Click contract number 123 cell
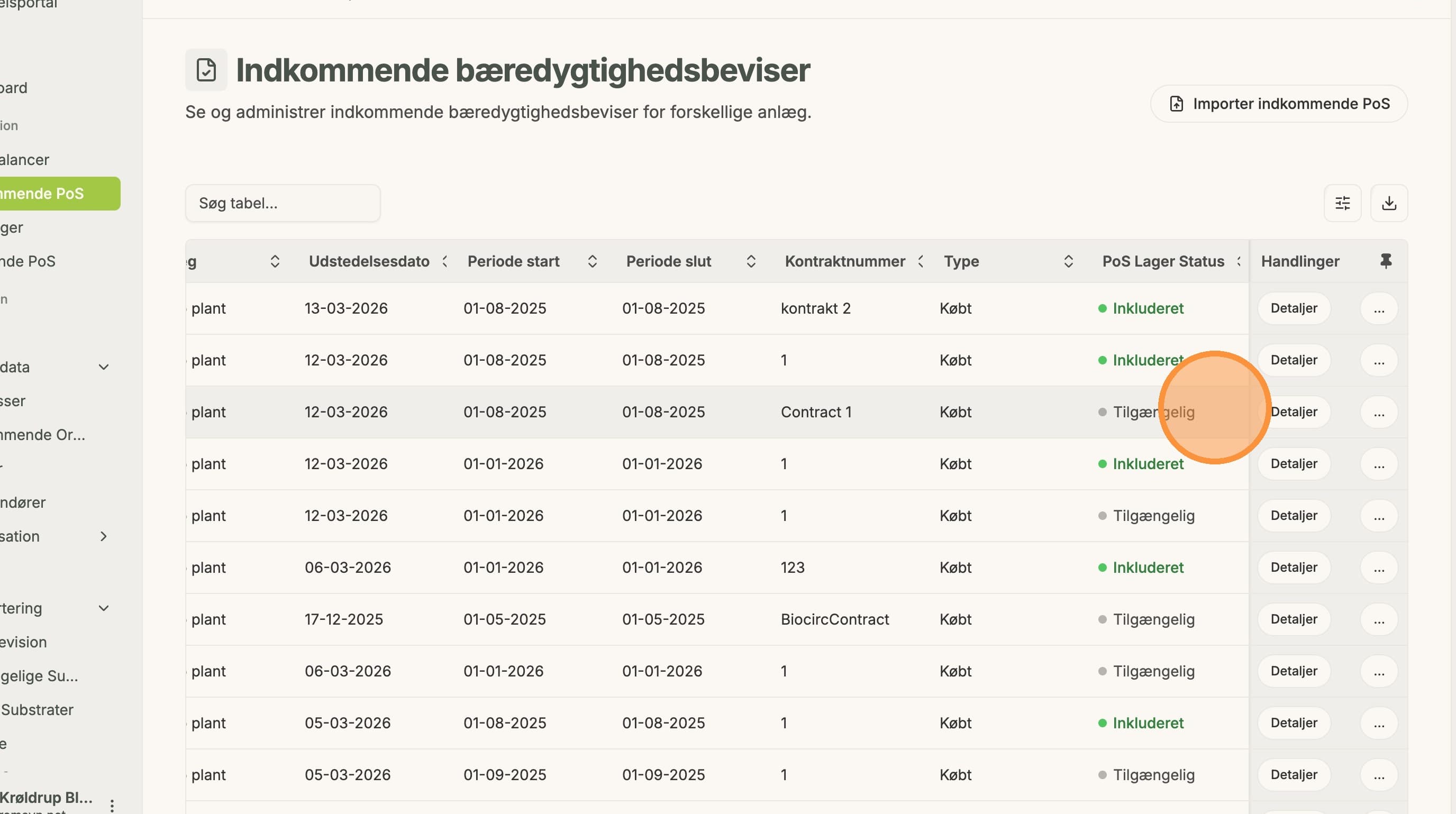 [793, 568]
